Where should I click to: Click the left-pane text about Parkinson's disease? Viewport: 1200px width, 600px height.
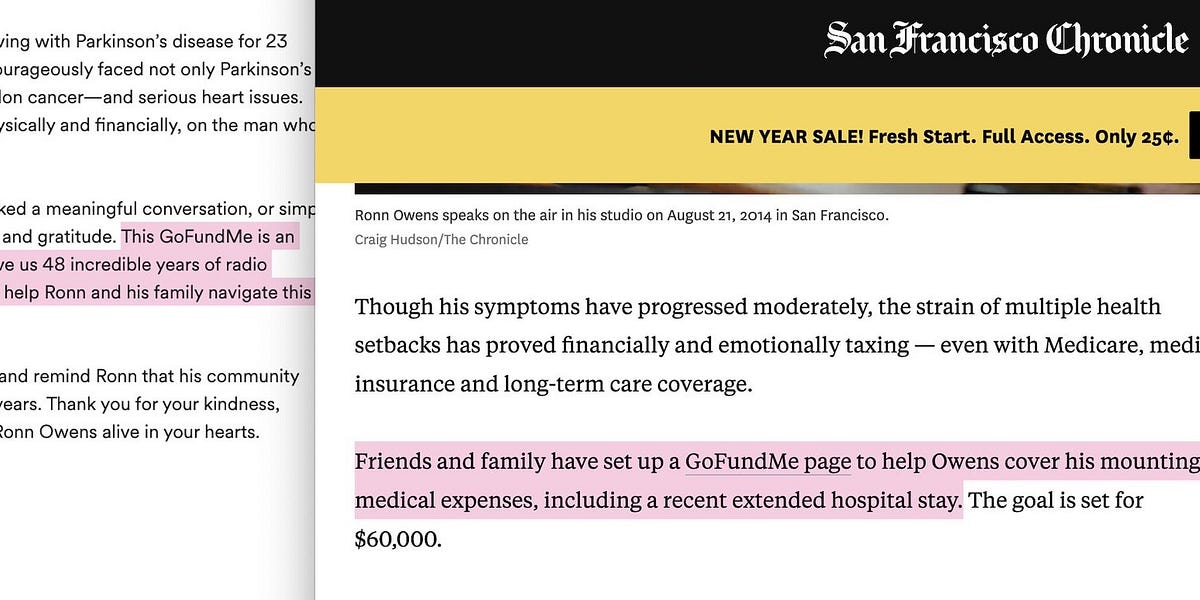140,41
